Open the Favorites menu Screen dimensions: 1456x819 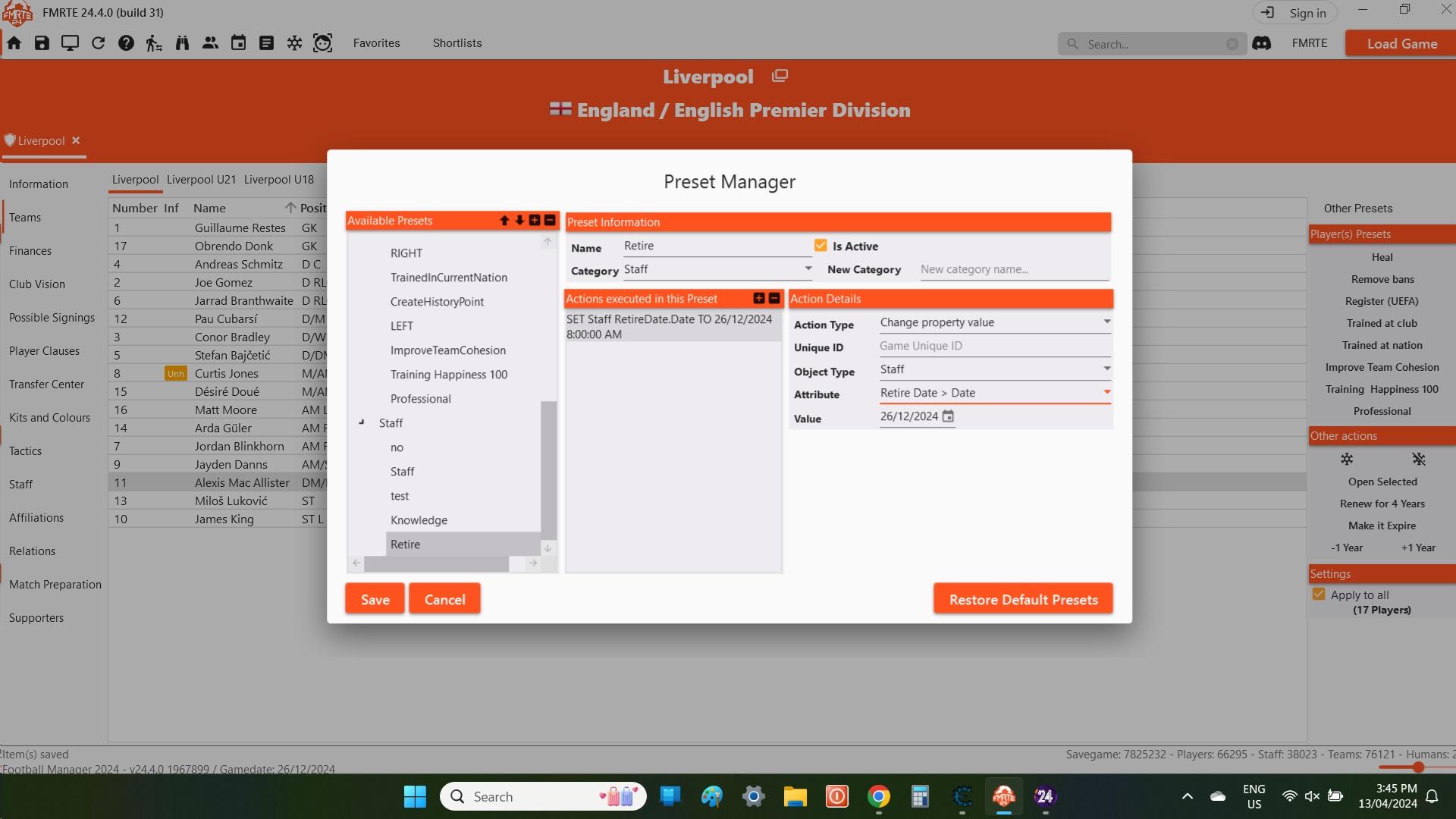point(376,43)
